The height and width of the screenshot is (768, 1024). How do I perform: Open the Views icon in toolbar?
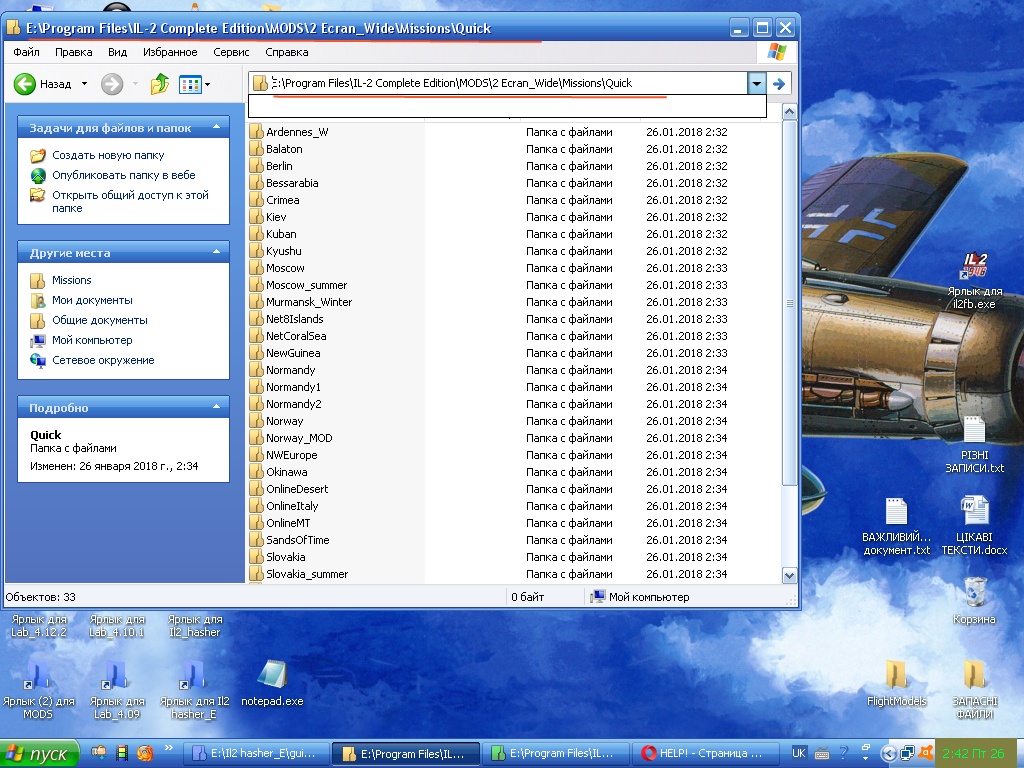point(190,84)
